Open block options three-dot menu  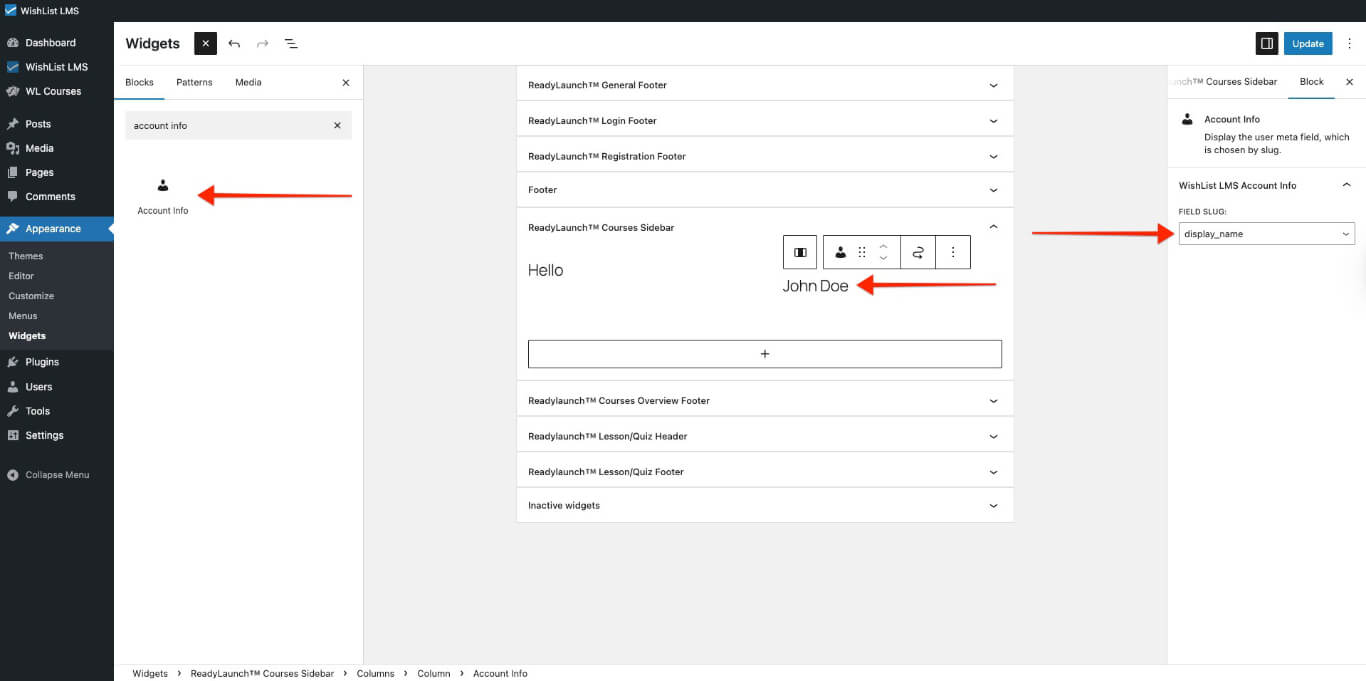tap(952, 253)
